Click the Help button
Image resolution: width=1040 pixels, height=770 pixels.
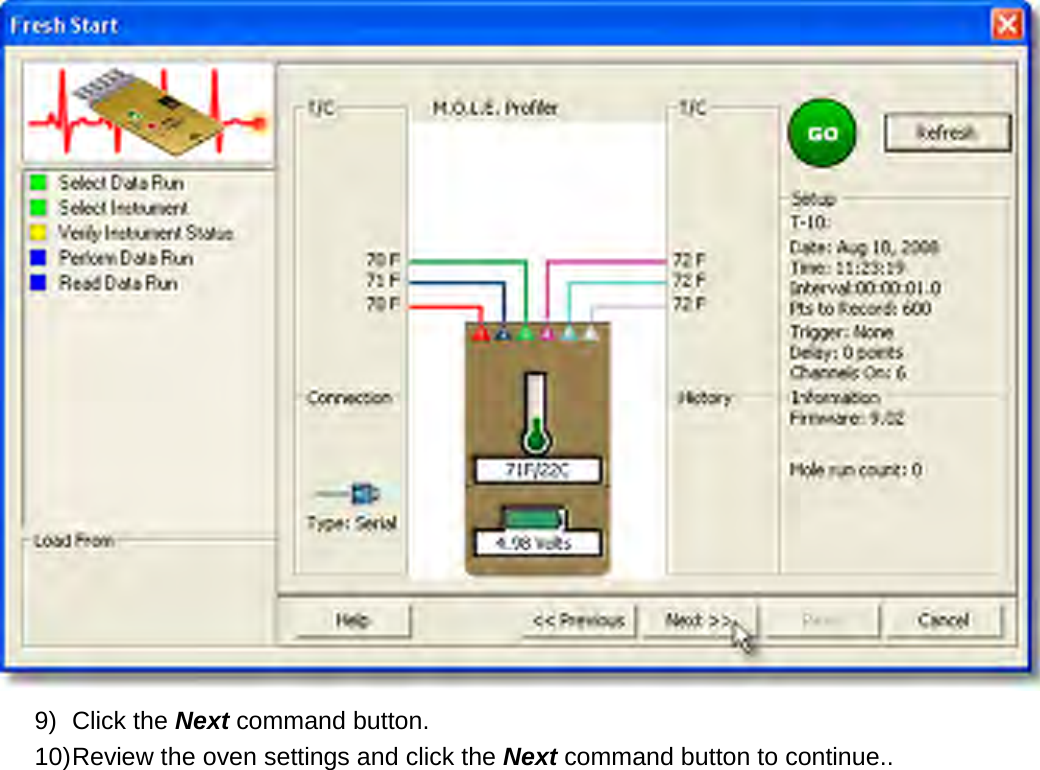pos(352,620)
